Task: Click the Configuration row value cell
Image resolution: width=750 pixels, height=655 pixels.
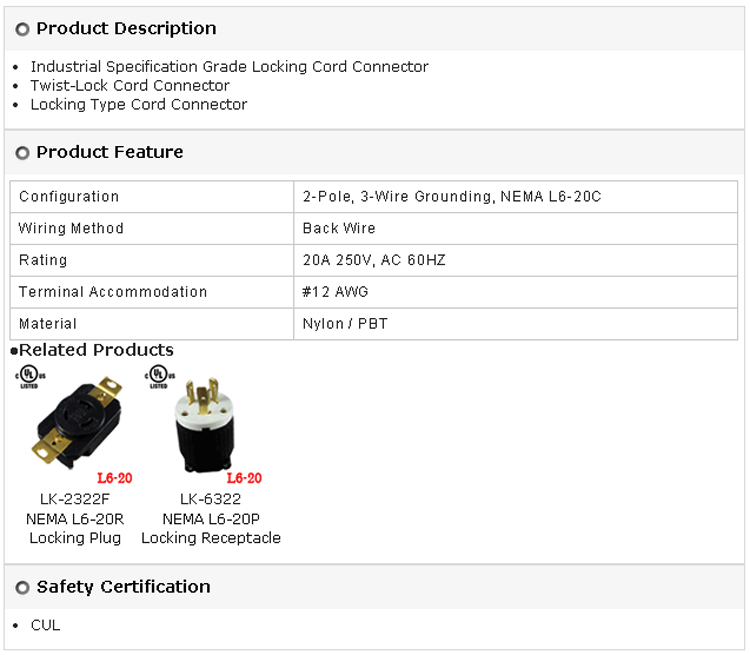Action: pyautogui.click(x=452, y=197)
